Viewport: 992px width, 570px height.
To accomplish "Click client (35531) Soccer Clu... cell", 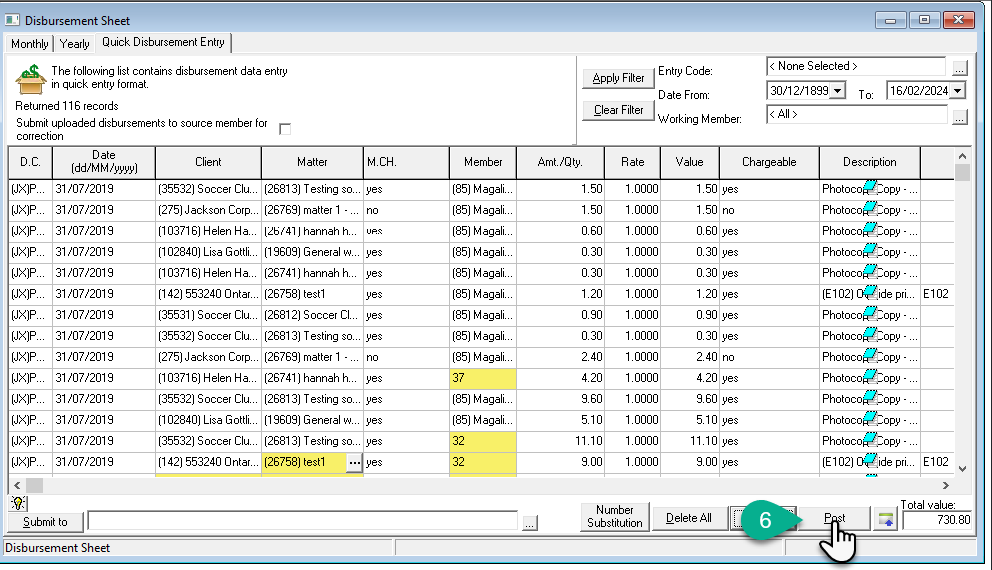I will (208, 315).
